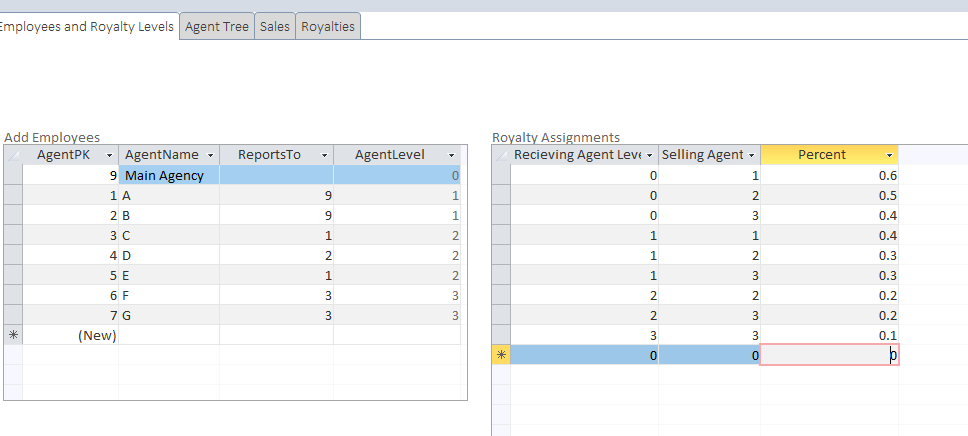This screenshot has width=968, height=436.
Task: Open the Percent column dropdown arrow
Action: (x=889, y=155)
